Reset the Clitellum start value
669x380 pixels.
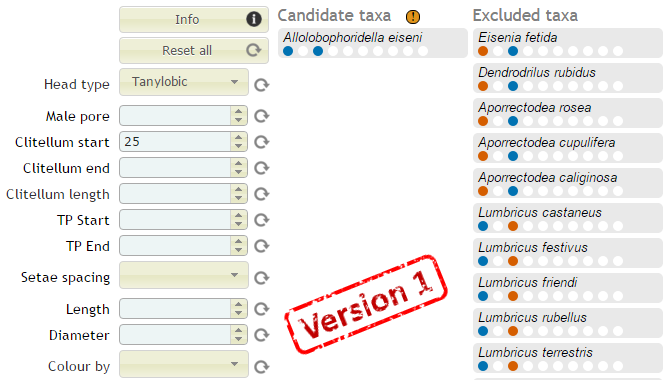[262, 142]
